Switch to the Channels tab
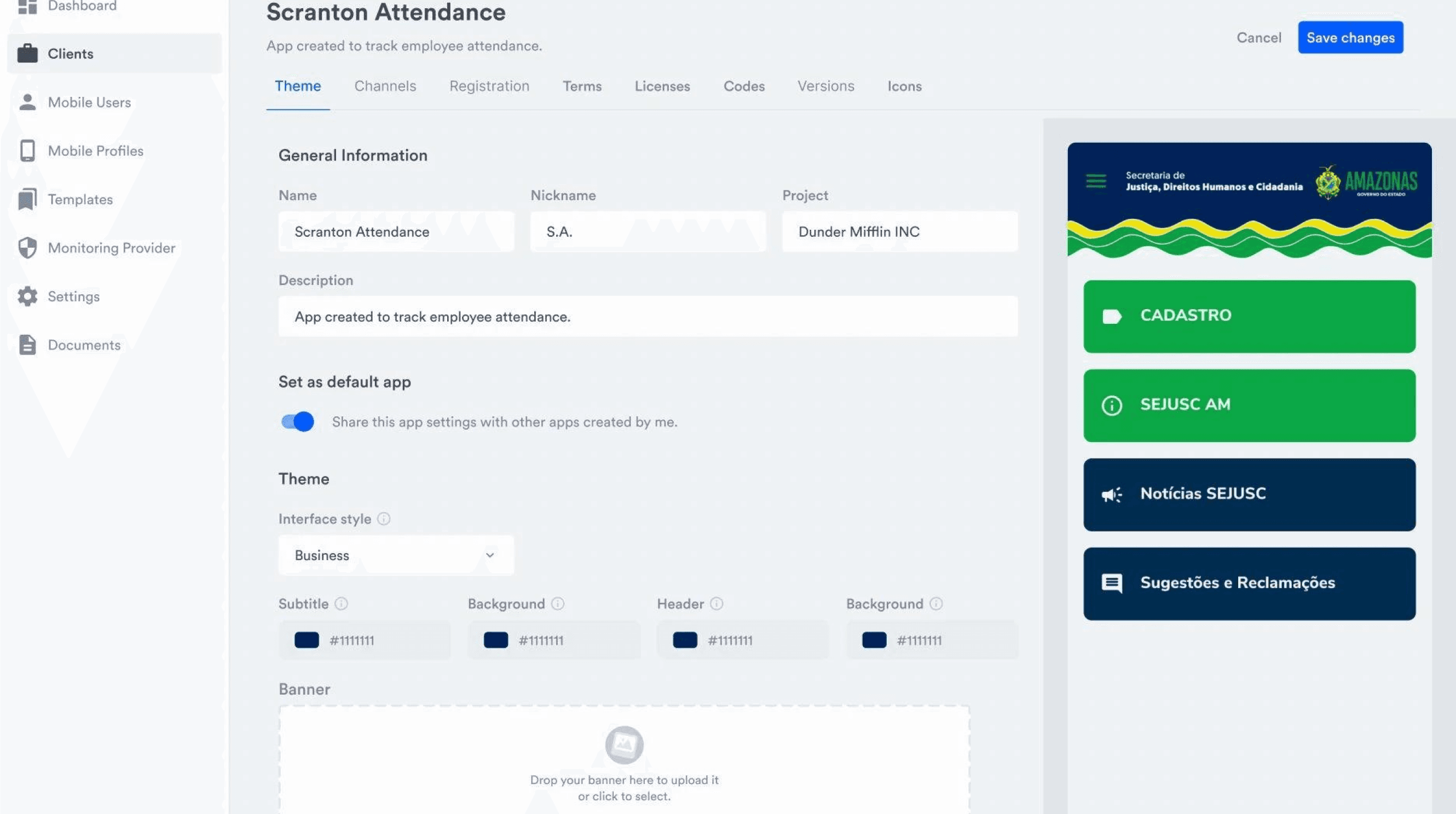 pyautogui.click(x=385, y=86)
